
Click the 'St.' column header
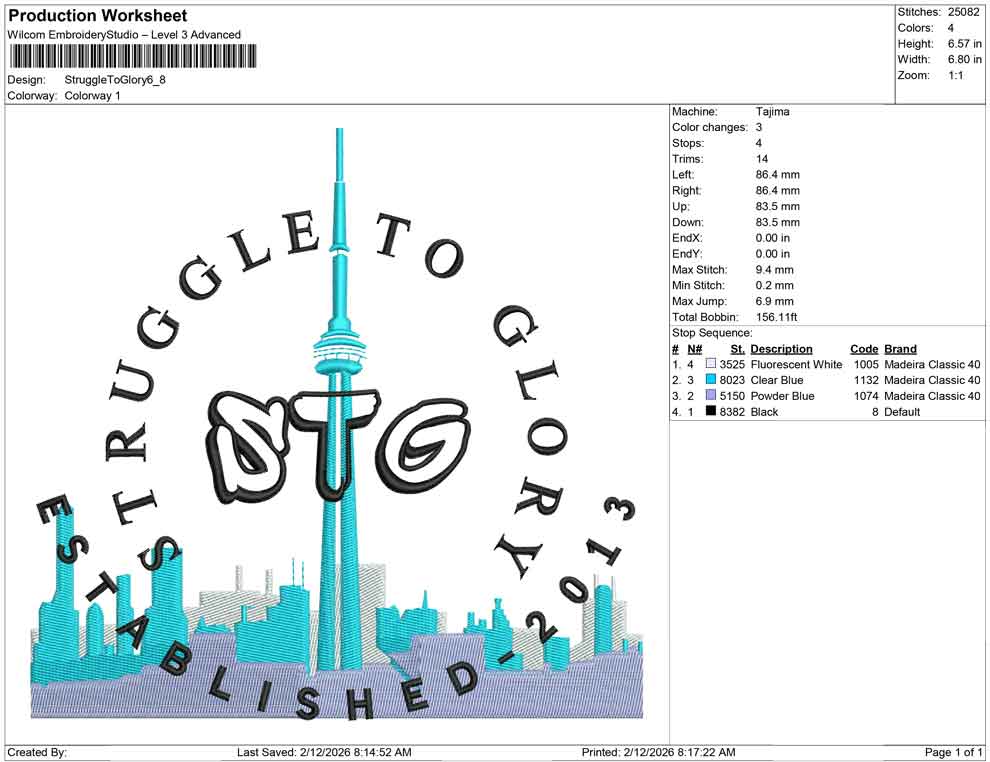tap(737, 349)
